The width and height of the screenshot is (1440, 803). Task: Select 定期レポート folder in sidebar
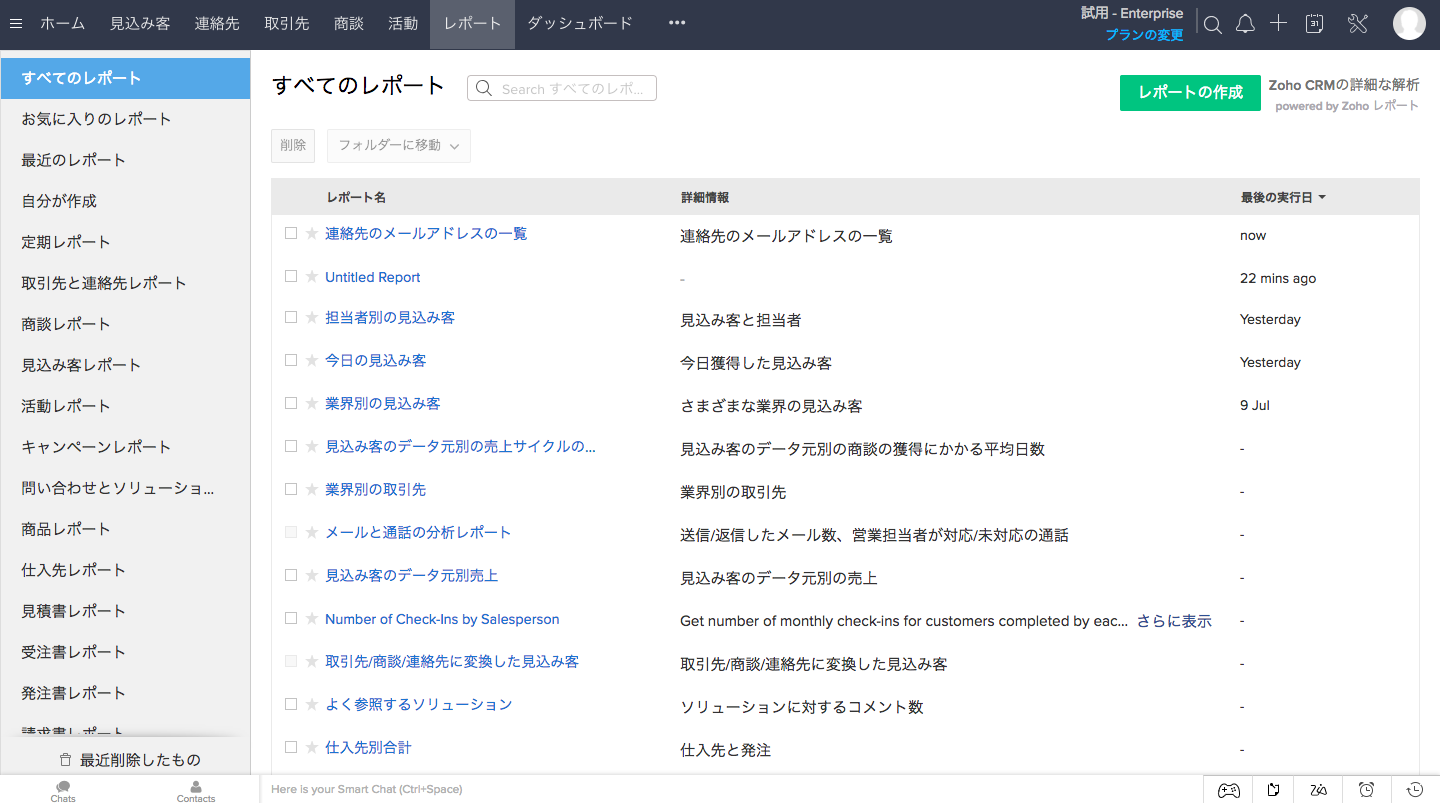(x=125, y=242)
